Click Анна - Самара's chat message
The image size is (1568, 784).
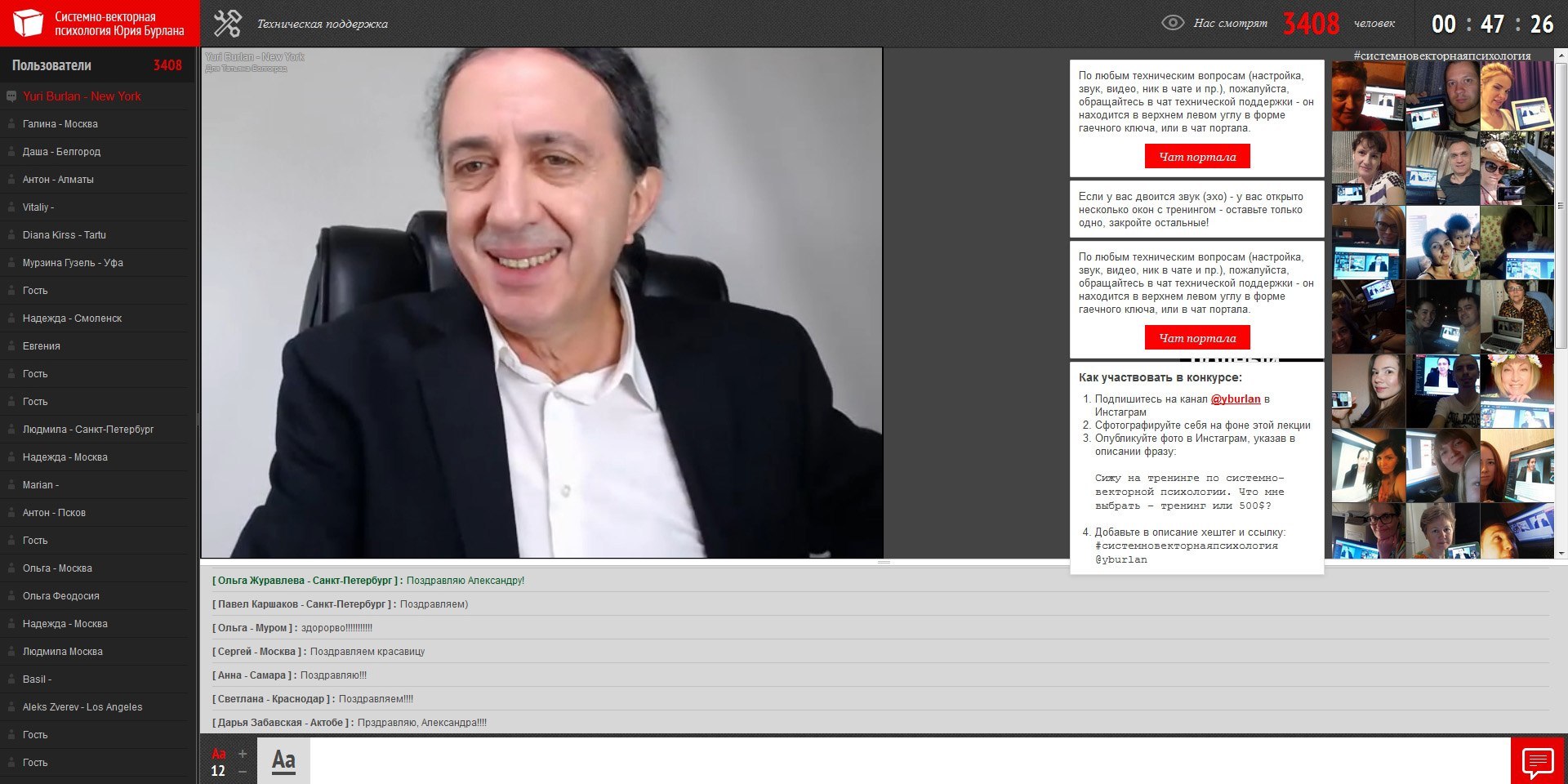point(333,675)
